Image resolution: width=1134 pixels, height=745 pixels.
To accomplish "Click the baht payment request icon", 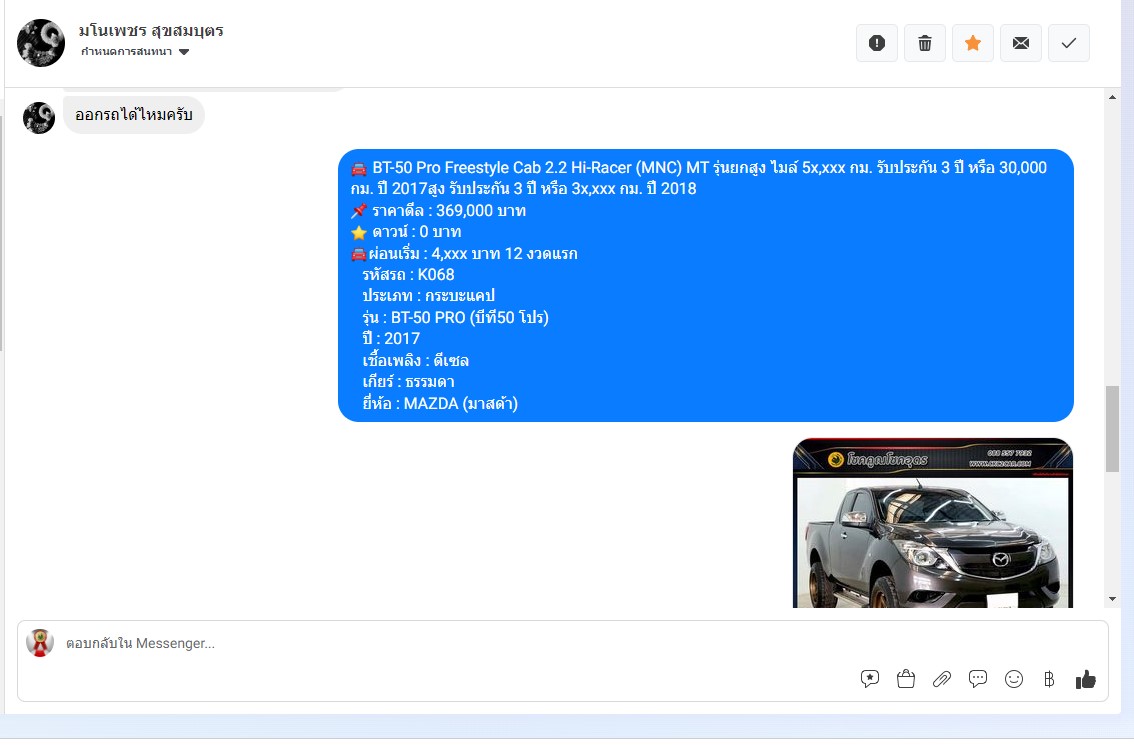I will (1049, 678).
